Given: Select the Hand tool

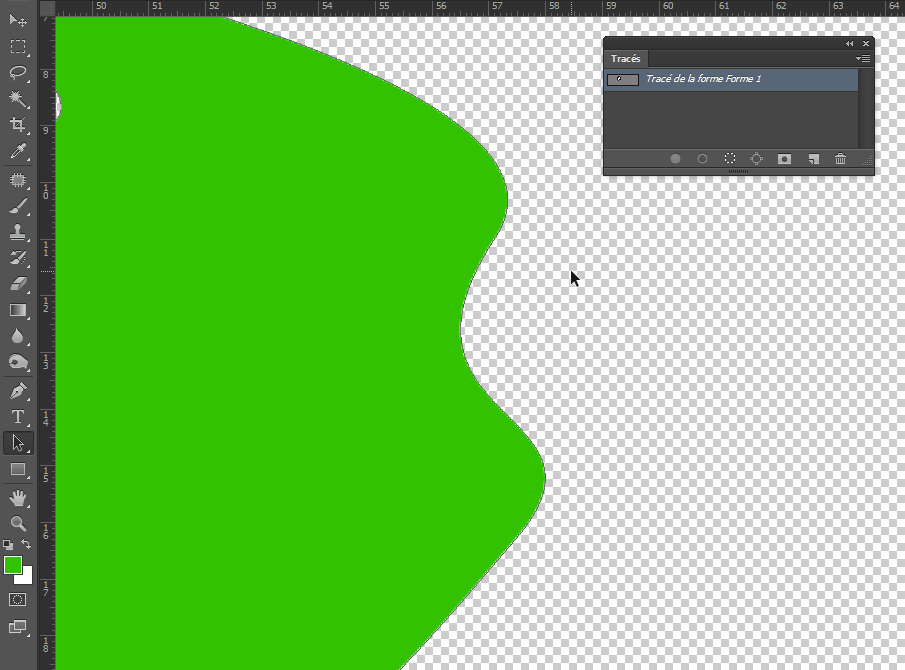Looking at the screenshot, I should (x=18, y=497).
